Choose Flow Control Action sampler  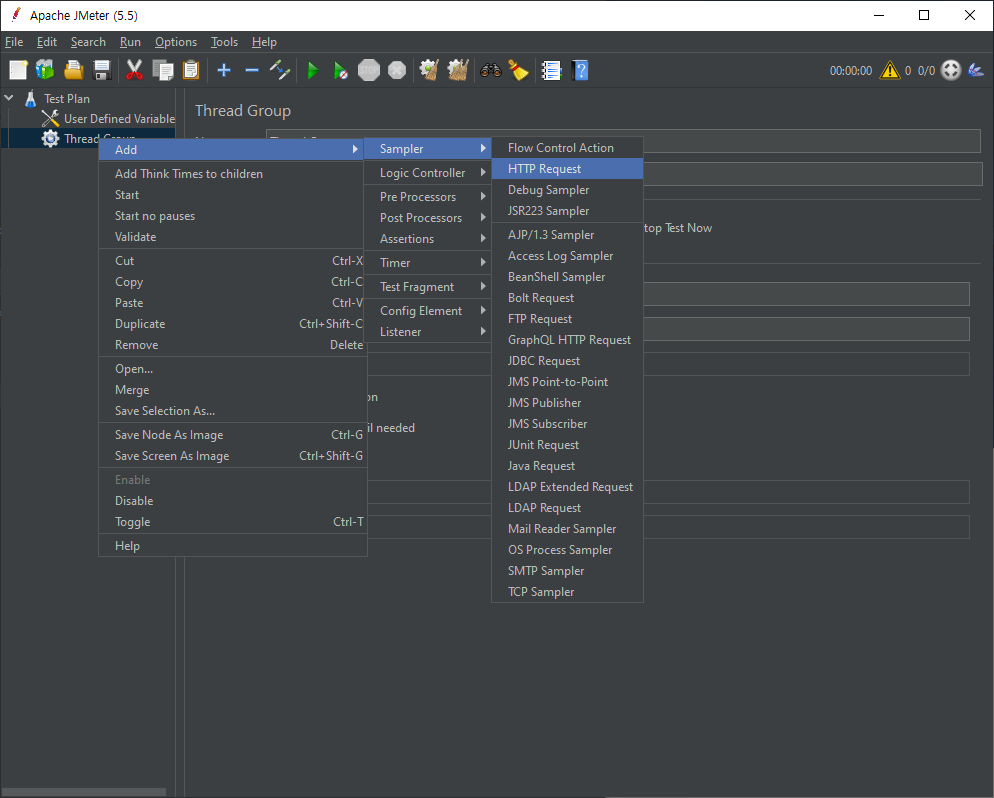[x=567, y=148]
